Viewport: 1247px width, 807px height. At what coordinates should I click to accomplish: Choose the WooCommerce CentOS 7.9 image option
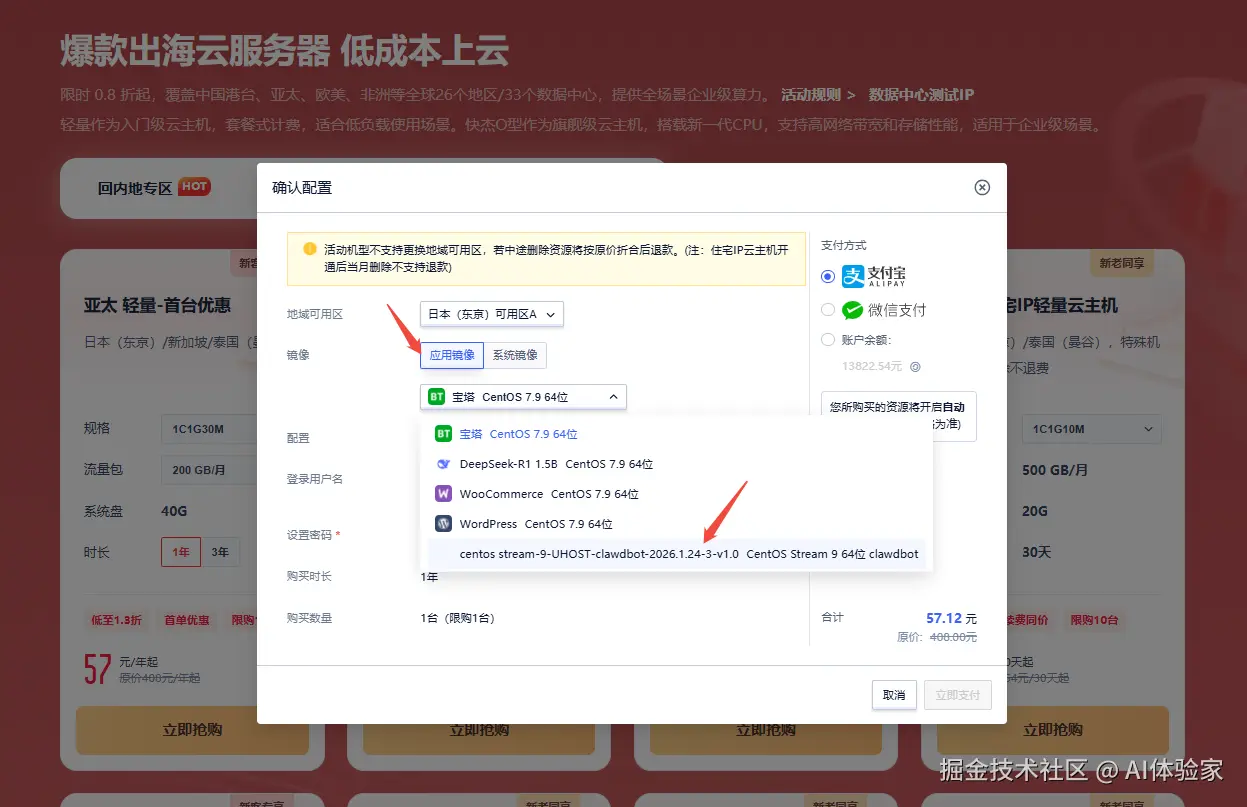point(676,494)
